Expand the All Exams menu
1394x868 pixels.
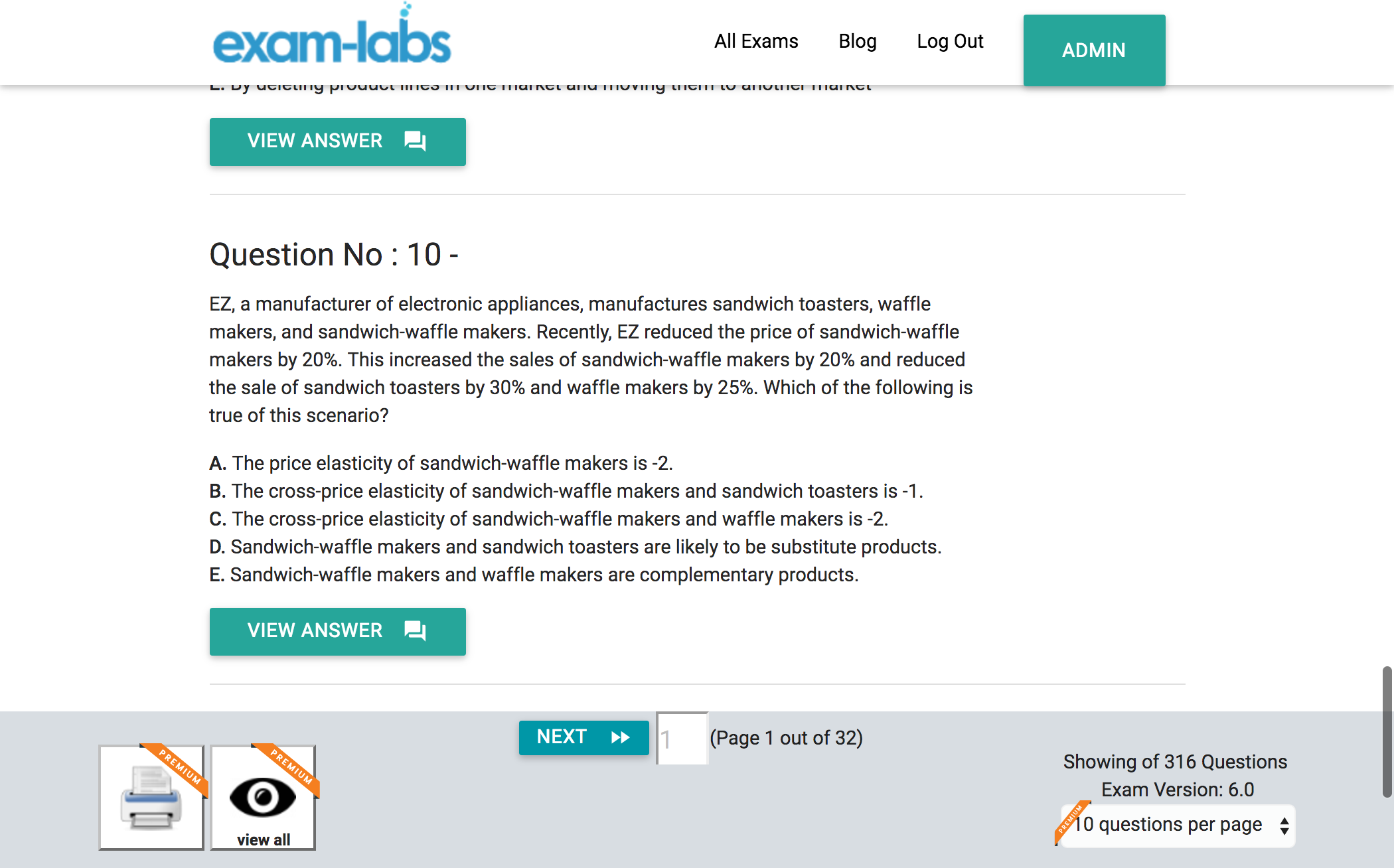(755, 40)
